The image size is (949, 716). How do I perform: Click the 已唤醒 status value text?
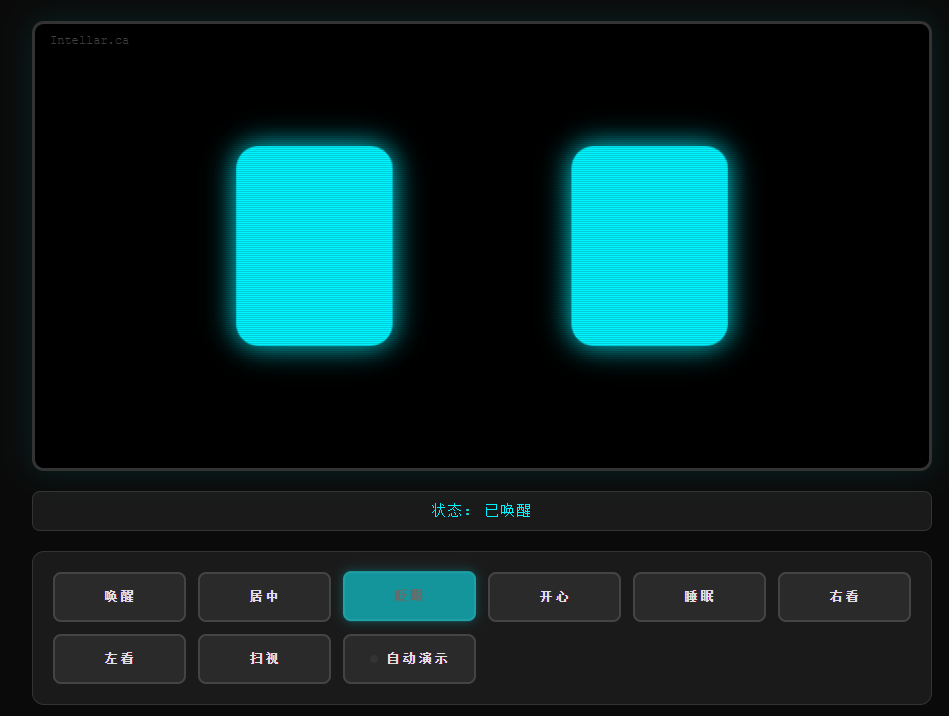(x=508, y=511)
